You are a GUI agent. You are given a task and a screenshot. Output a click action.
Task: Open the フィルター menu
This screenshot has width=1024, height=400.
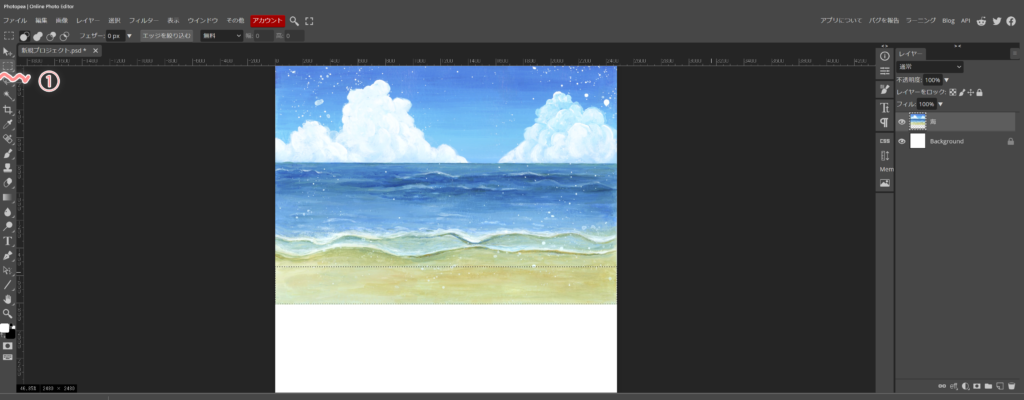pyautogui.click(x=143, y=20)
